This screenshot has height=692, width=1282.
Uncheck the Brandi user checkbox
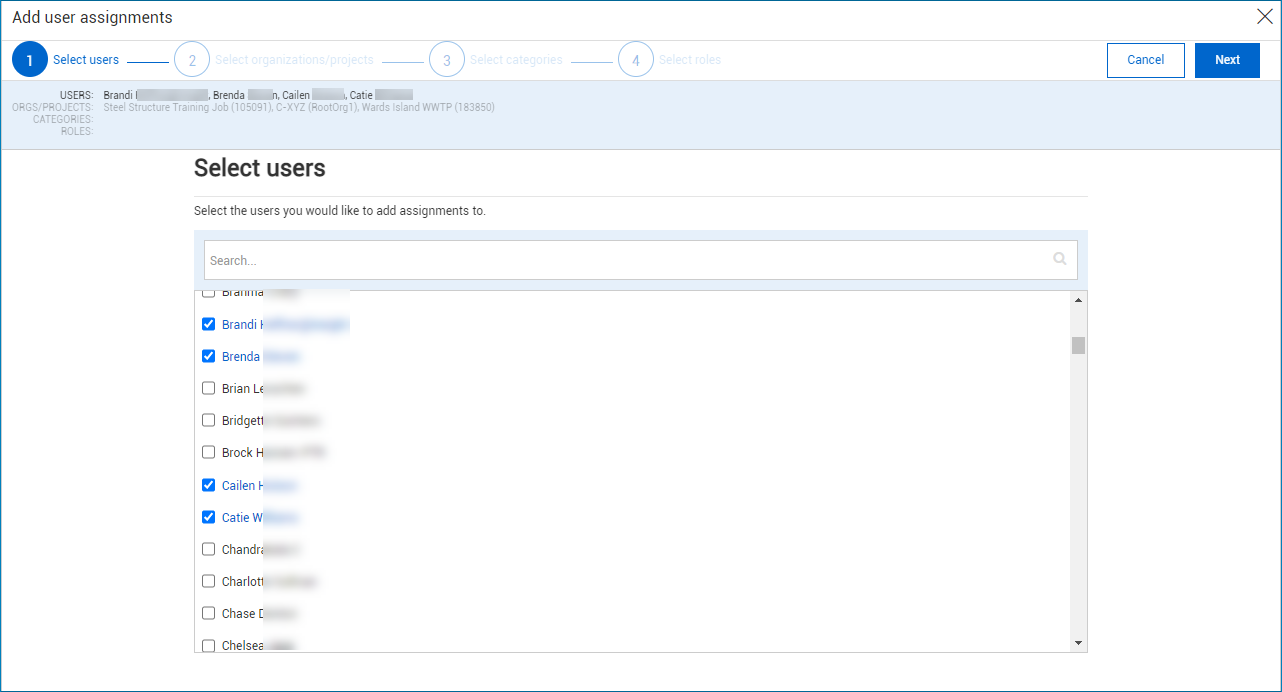click(x=208, y=323)
